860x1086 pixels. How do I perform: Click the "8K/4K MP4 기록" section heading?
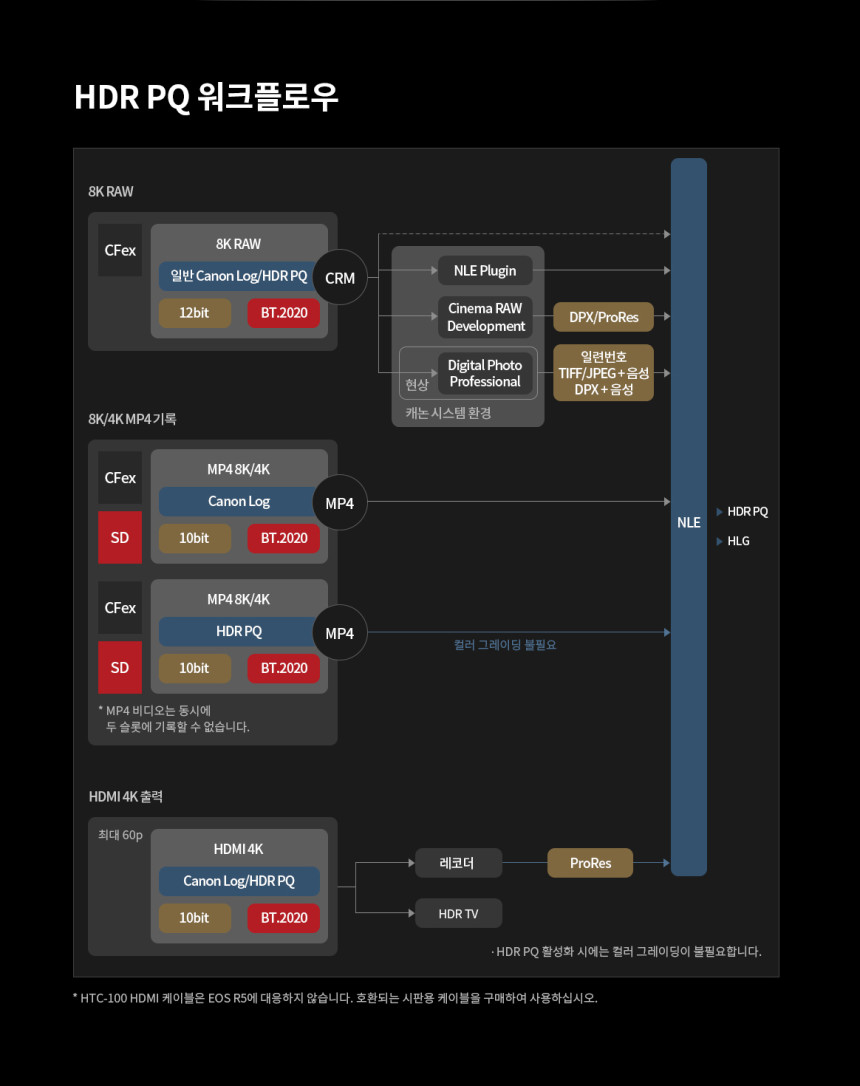tap(132, 419)
